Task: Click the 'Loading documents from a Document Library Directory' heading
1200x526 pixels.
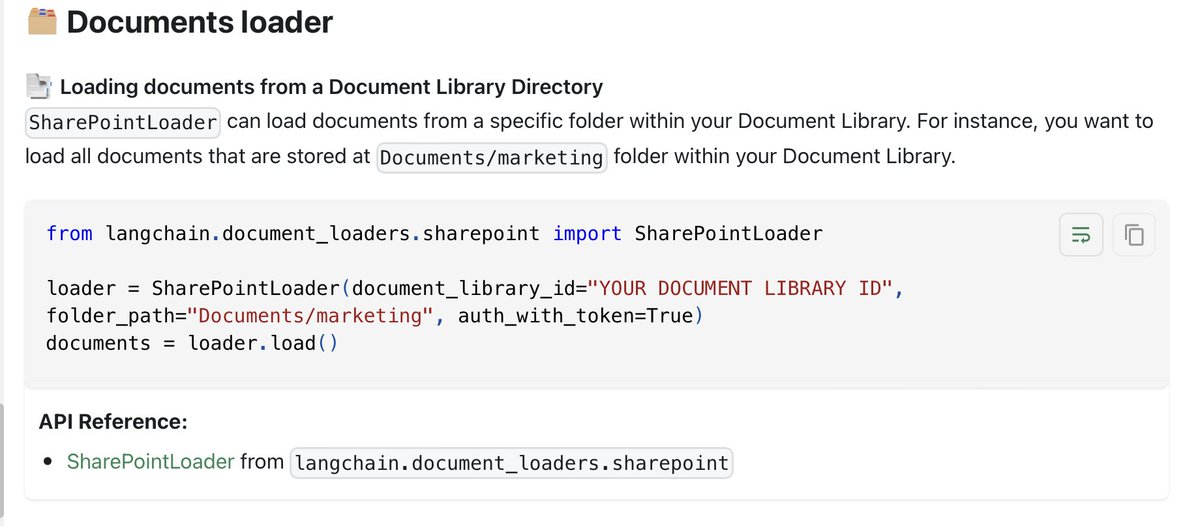Action: point(331,88)
